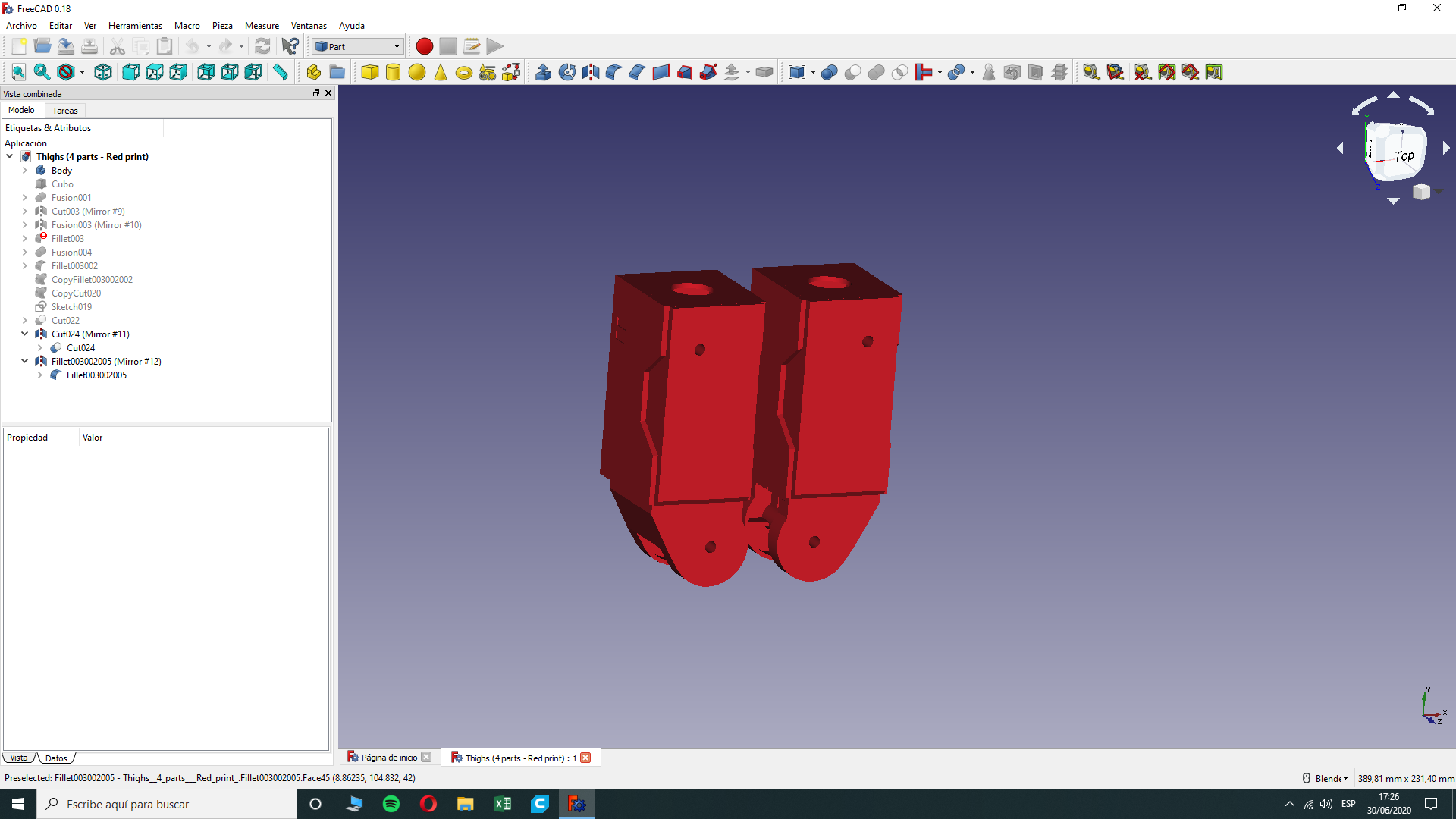
Task: Open the Herramientas menu
Action: click(x=135, y=25)
